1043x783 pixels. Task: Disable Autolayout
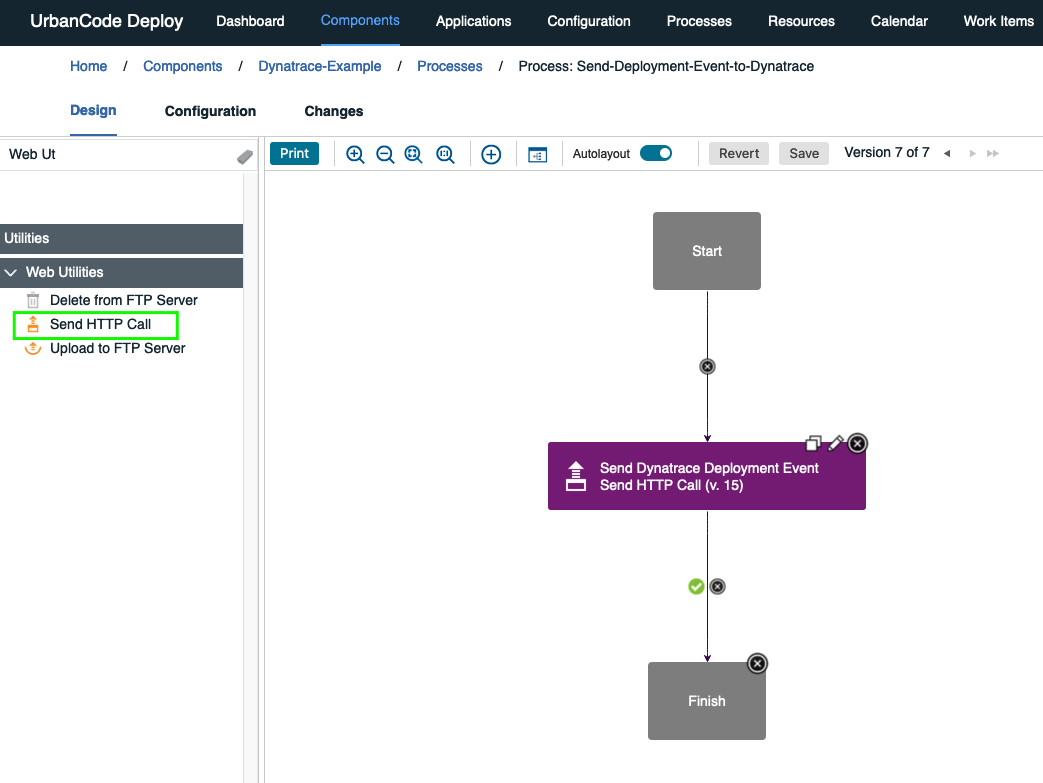(x=656, y=153)
